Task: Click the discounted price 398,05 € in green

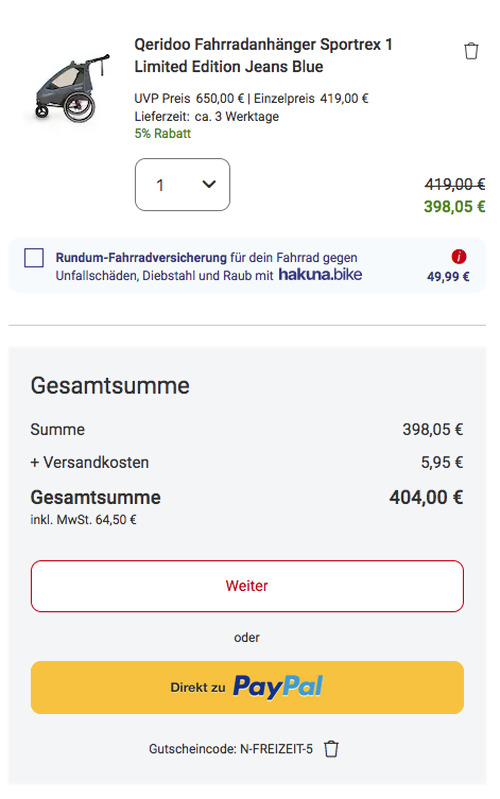Action: pos(455,206)
